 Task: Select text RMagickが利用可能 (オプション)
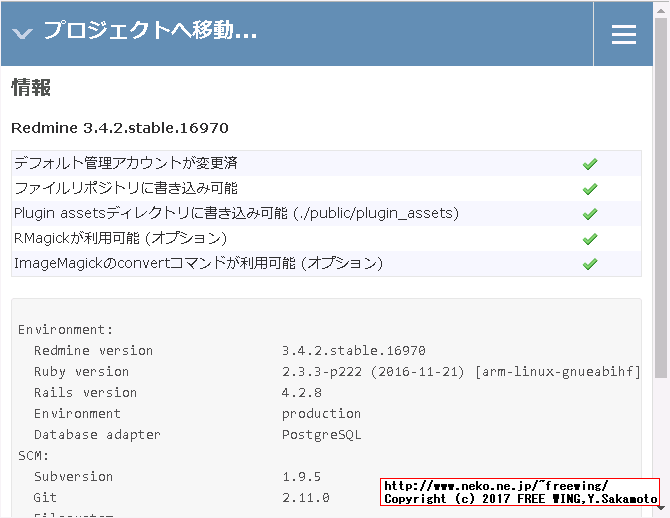[120, 238]
